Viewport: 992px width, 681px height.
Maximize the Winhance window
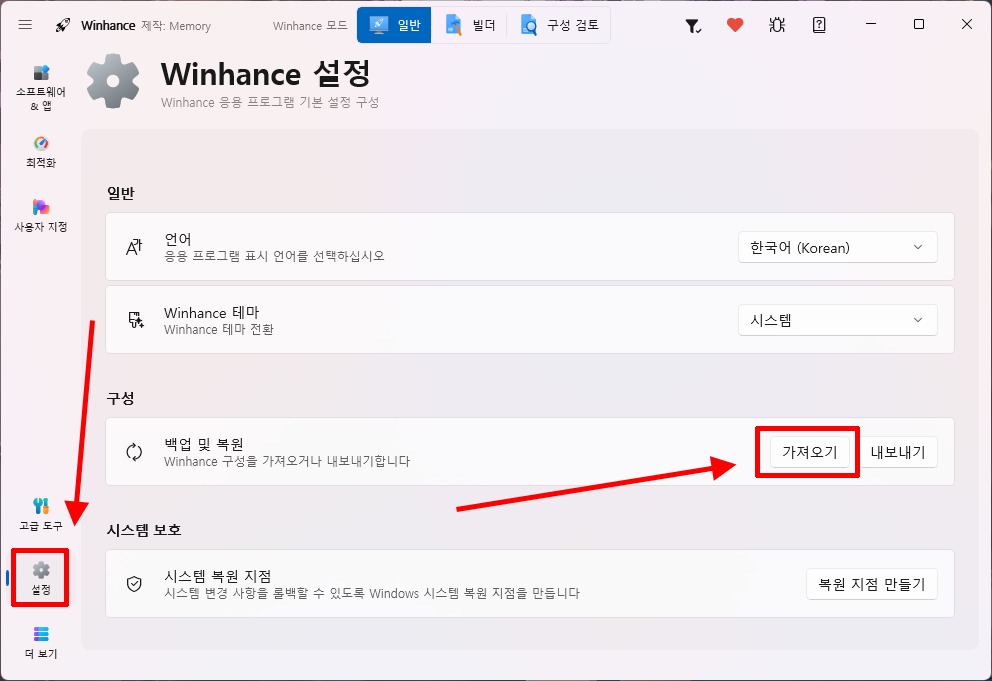click(x=919, y=24)
